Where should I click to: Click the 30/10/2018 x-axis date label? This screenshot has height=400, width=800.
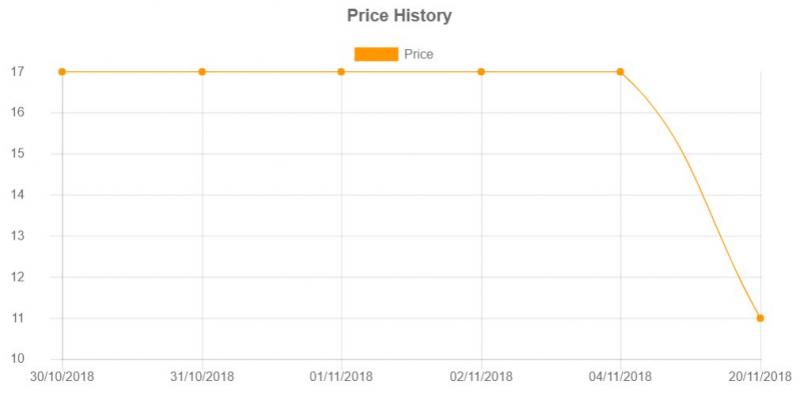(62, 377)
